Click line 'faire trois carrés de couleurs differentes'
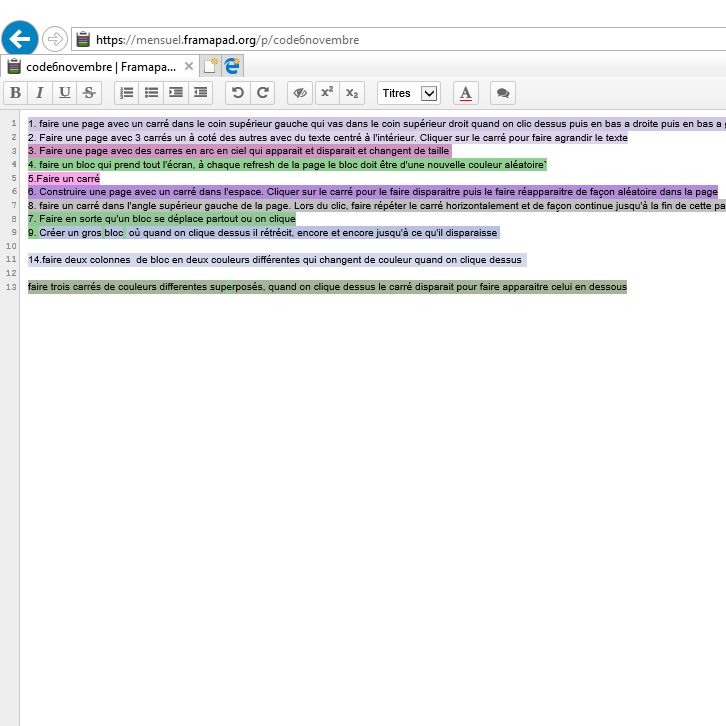Screen dimensions: 726x726 pos(327,287)
